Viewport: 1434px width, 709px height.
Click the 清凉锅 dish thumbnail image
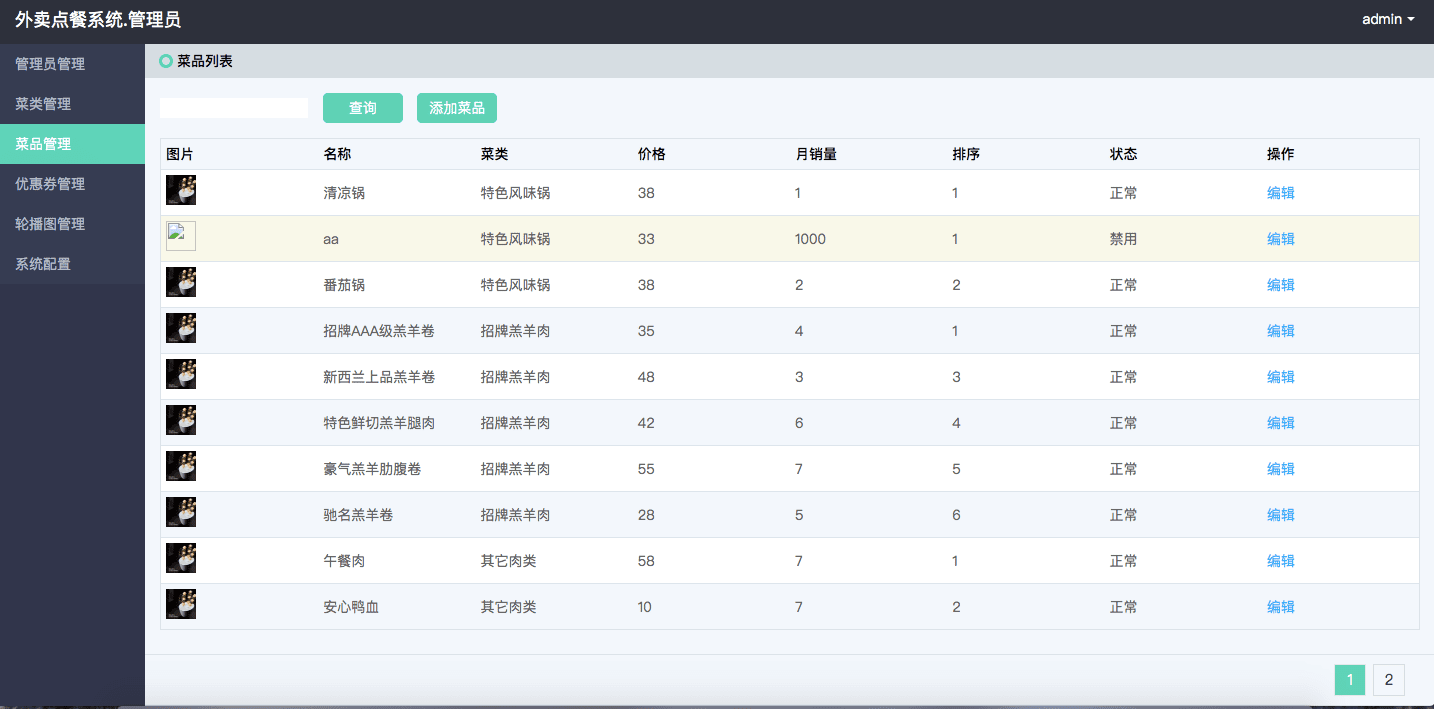181,191
